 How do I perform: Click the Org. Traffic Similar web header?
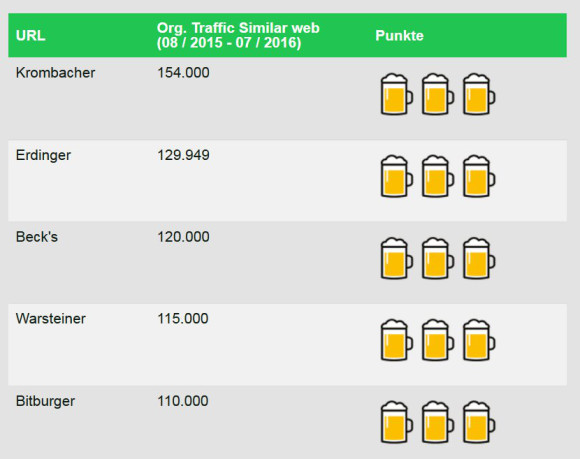pyautogui.click(x=238, y=36)
